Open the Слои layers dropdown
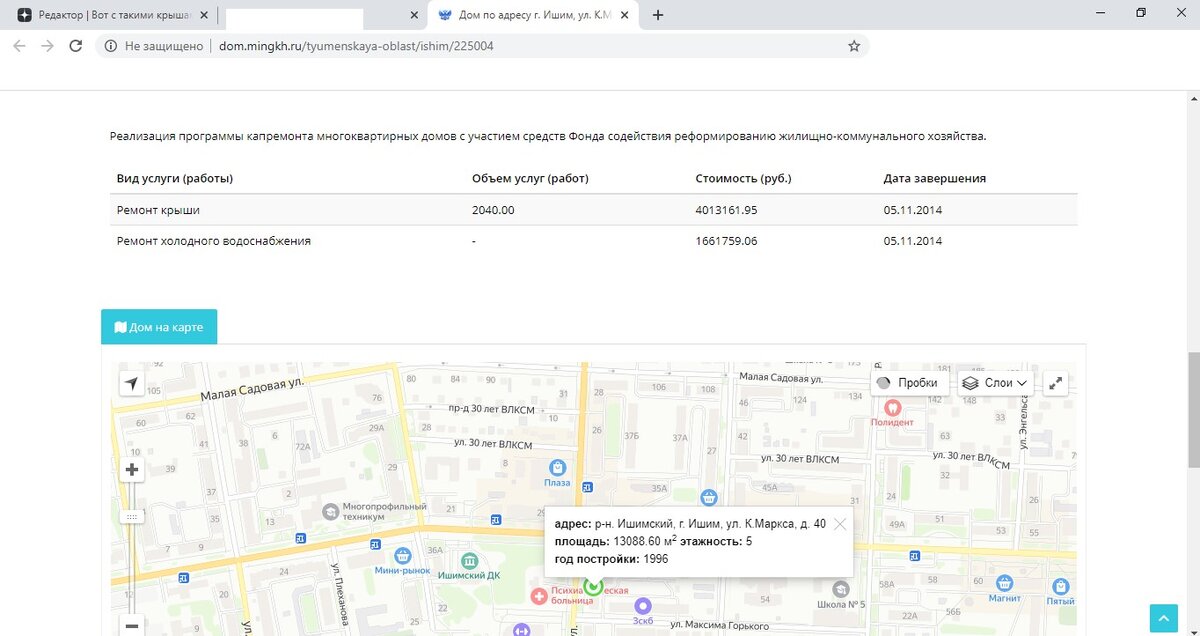 [994, 382]
